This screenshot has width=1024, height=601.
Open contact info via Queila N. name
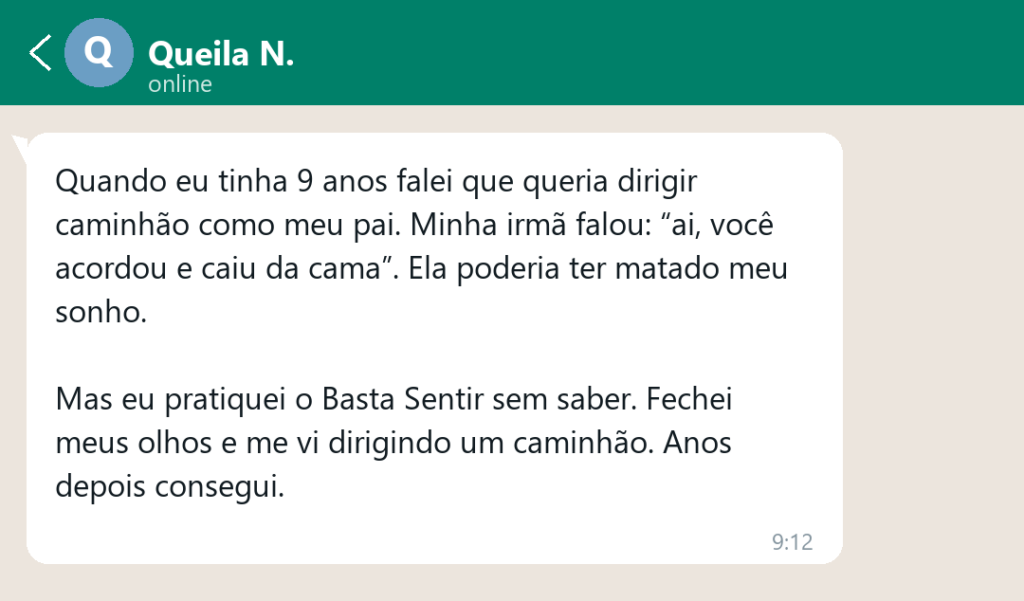tap(221, 54)
